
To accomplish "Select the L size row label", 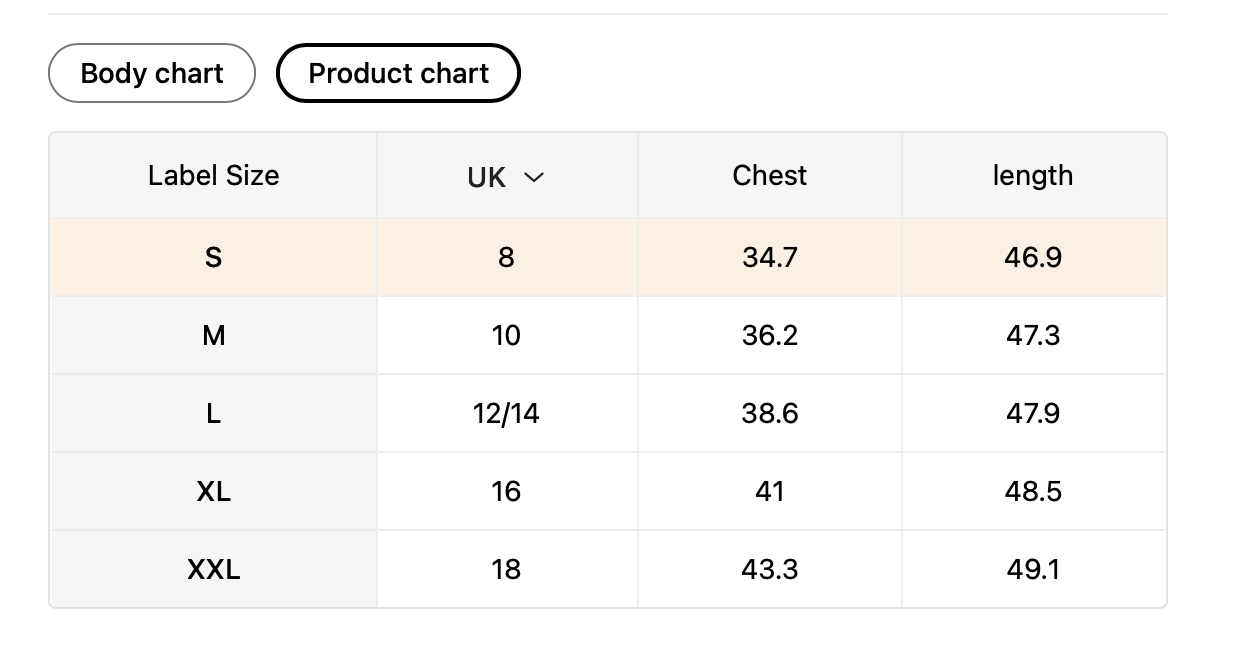I will click(213, 414).
